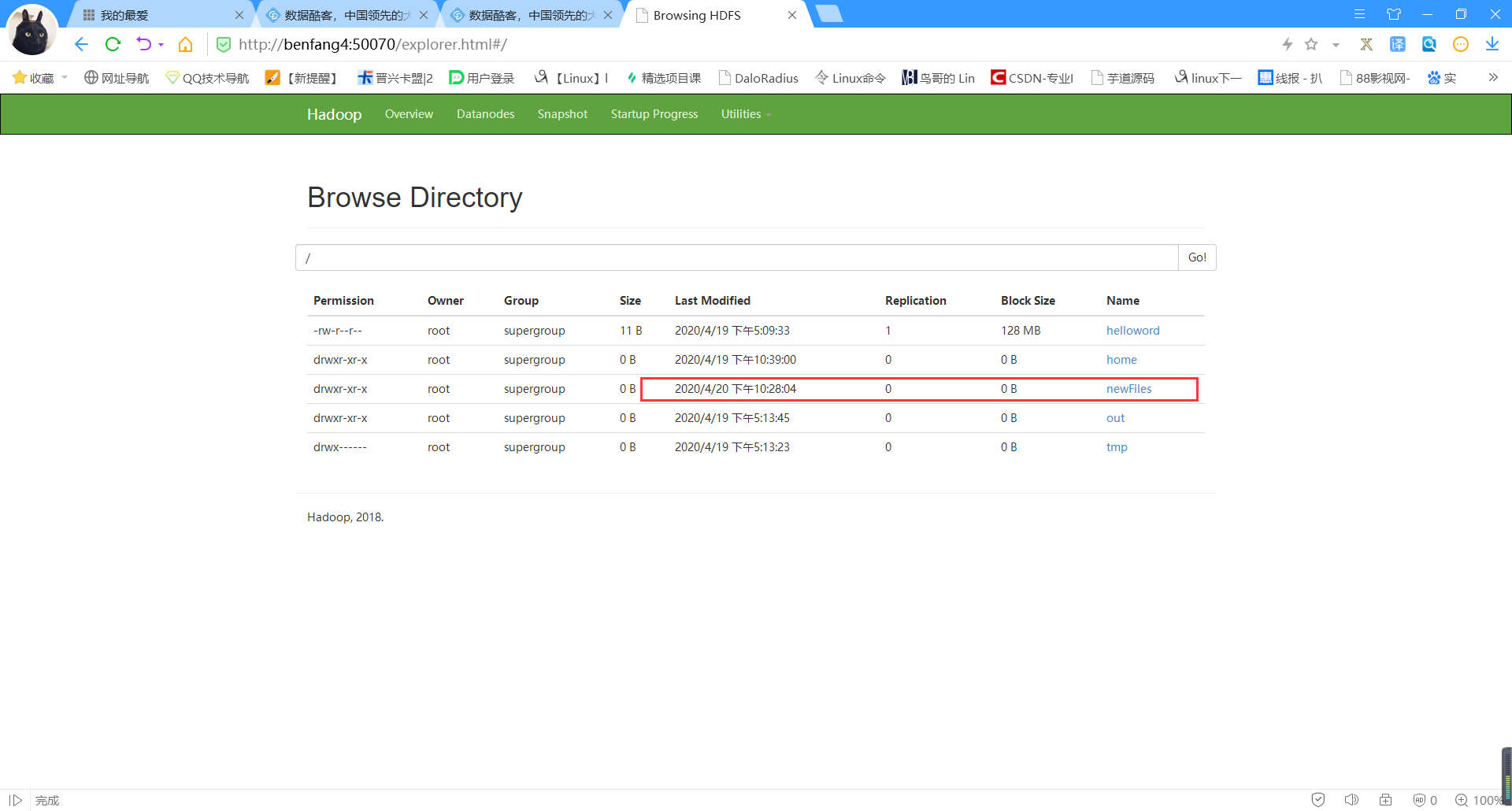Image resolution: width=1512 pixels, height=811 pixels.
Task: Click the green security shield icon
Action: pyautogui.click(x=224, y=45)
